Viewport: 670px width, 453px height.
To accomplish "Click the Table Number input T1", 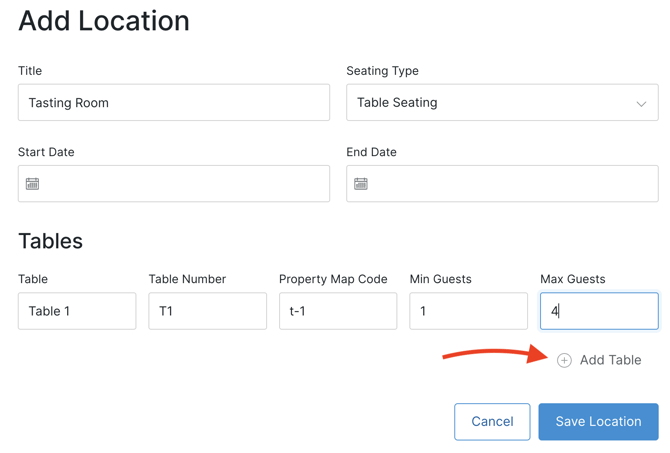I will pos(207,311).
